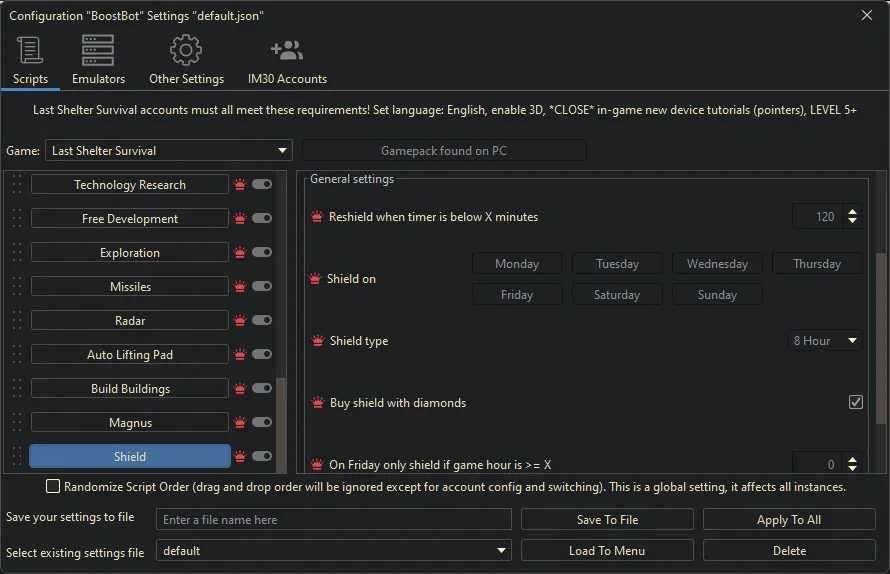The width and height of the screenshot is (890, 574).
Task: Select the Auto Lifting Pad script
Action: (130, 355)
